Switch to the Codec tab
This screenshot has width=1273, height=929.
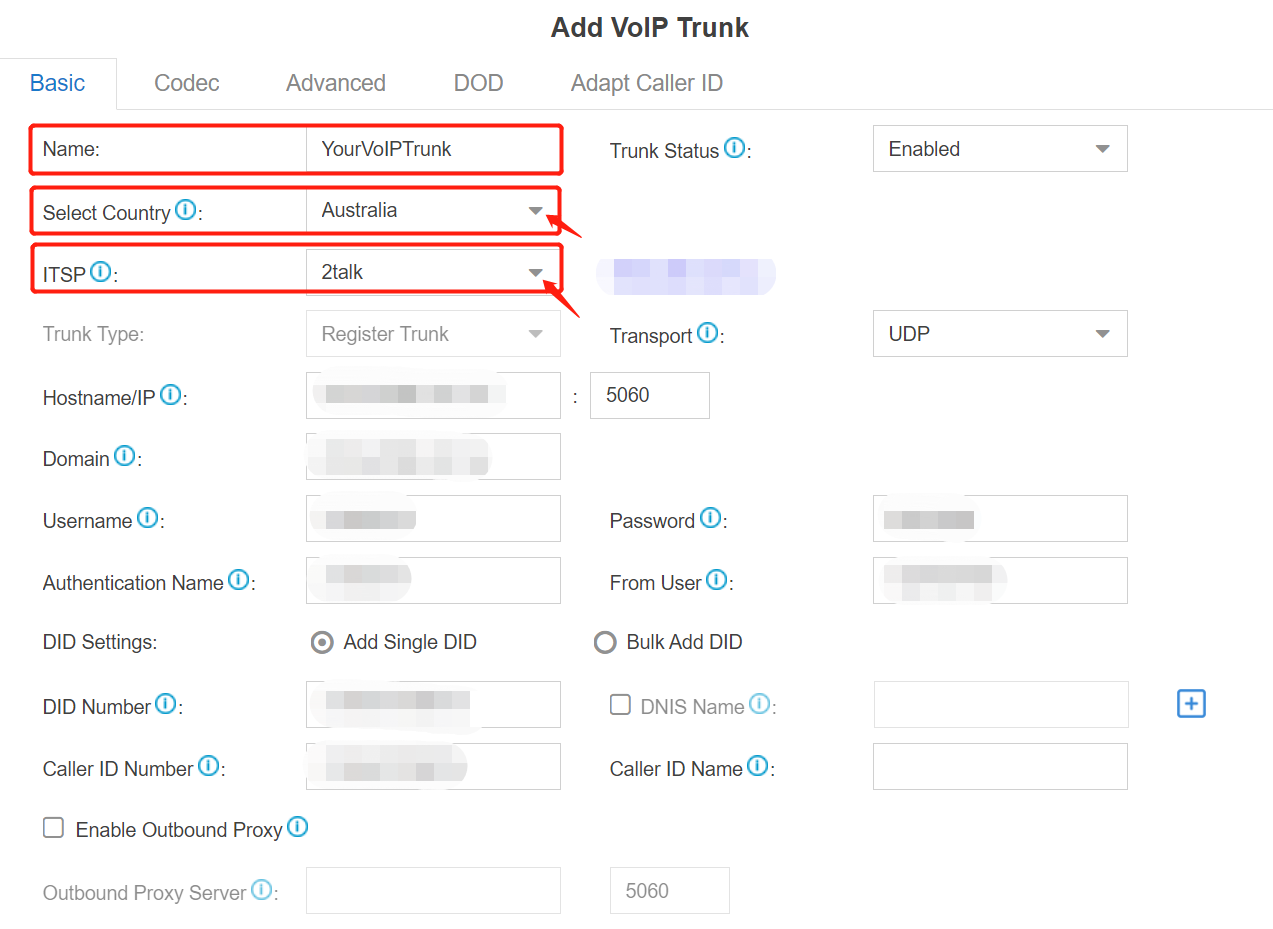[x=186, y=83]
